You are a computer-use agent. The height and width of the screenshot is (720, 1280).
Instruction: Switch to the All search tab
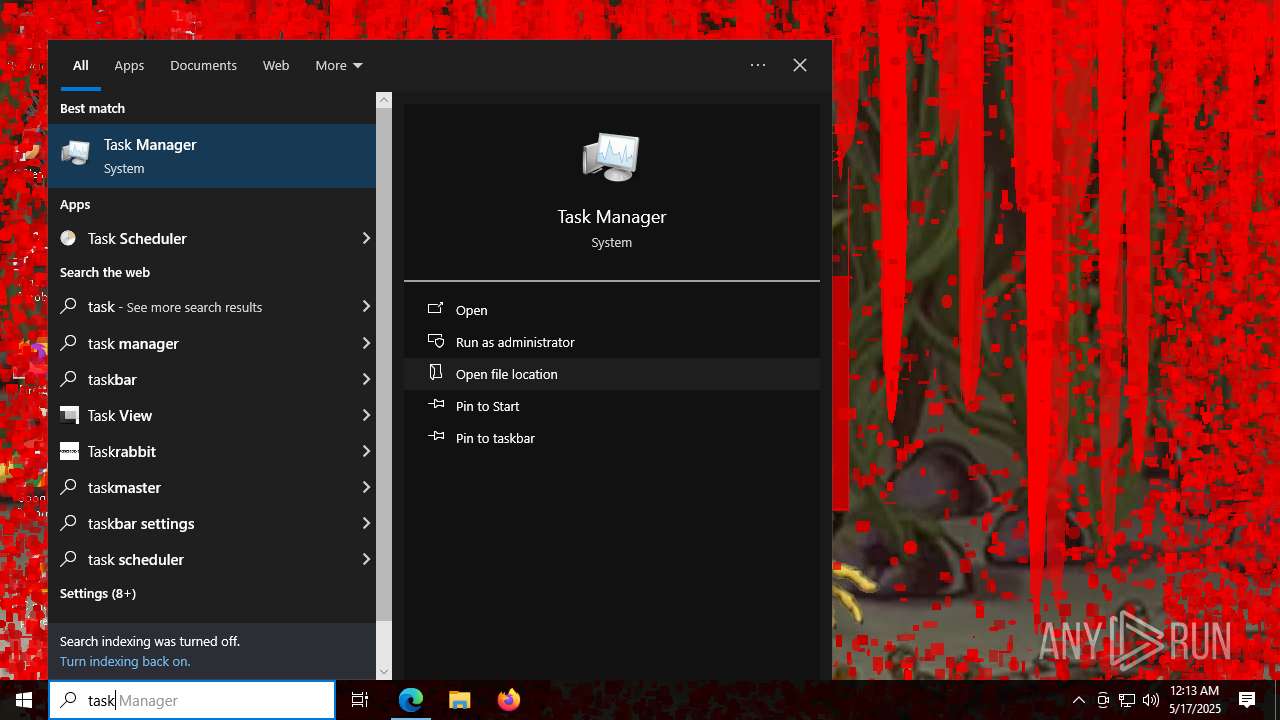[x=80, y=65]
